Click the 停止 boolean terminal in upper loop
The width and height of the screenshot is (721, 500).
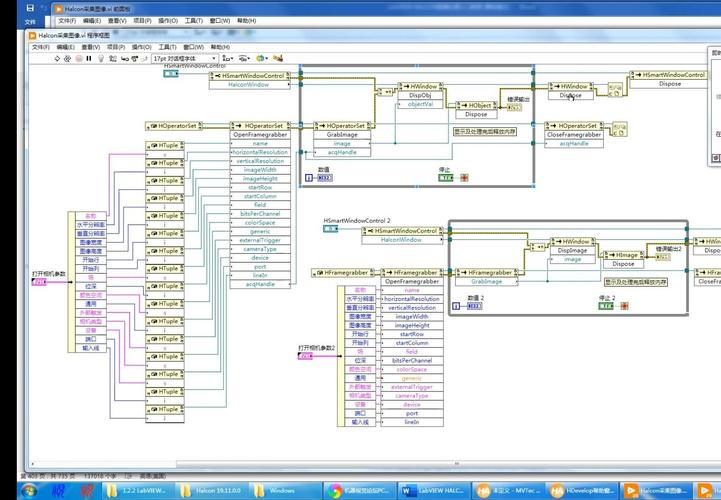446,178
